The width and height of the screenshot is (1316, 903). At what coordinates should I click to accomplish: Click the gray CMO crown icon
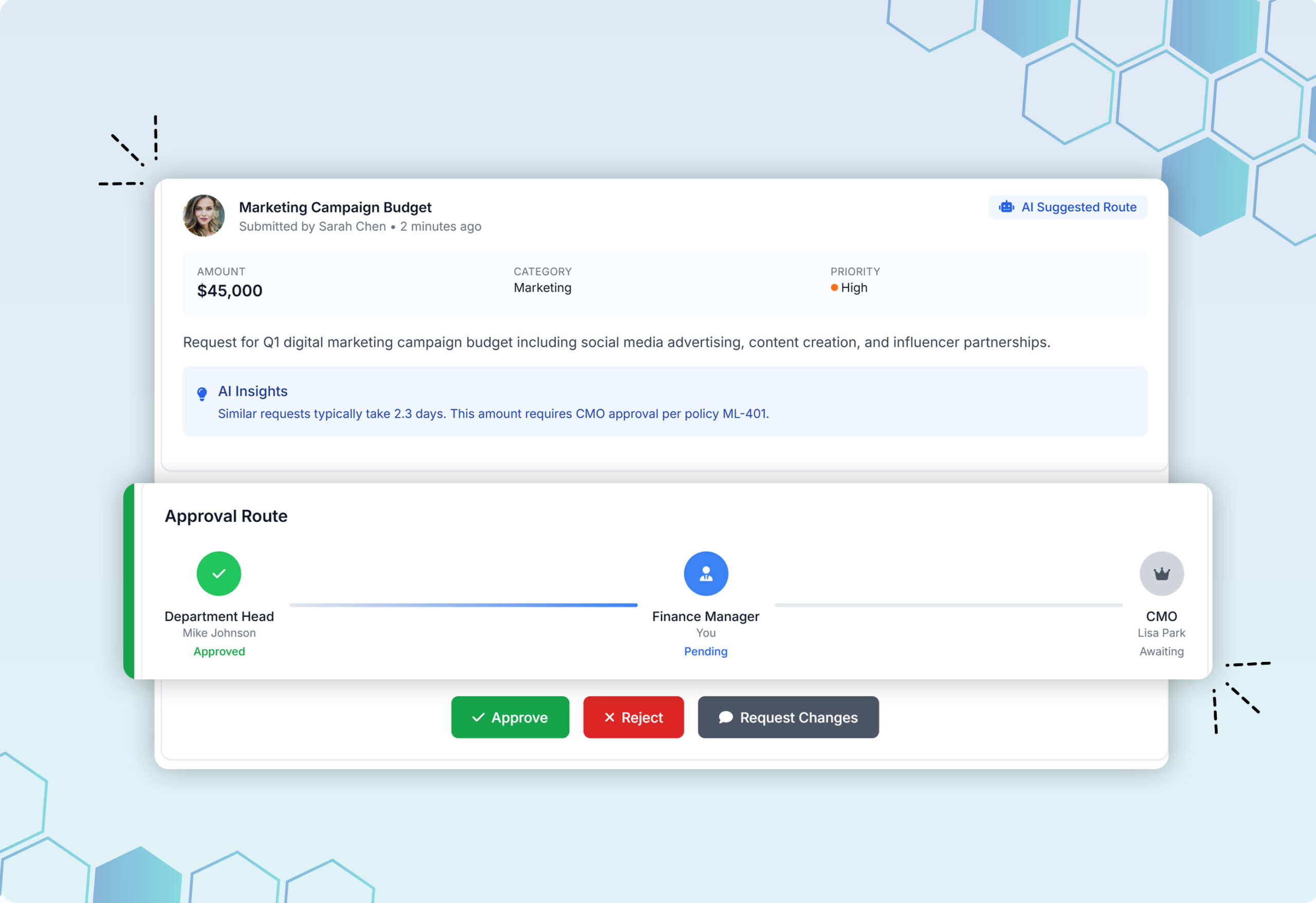pyautogui.click(x=1161, y=573)
